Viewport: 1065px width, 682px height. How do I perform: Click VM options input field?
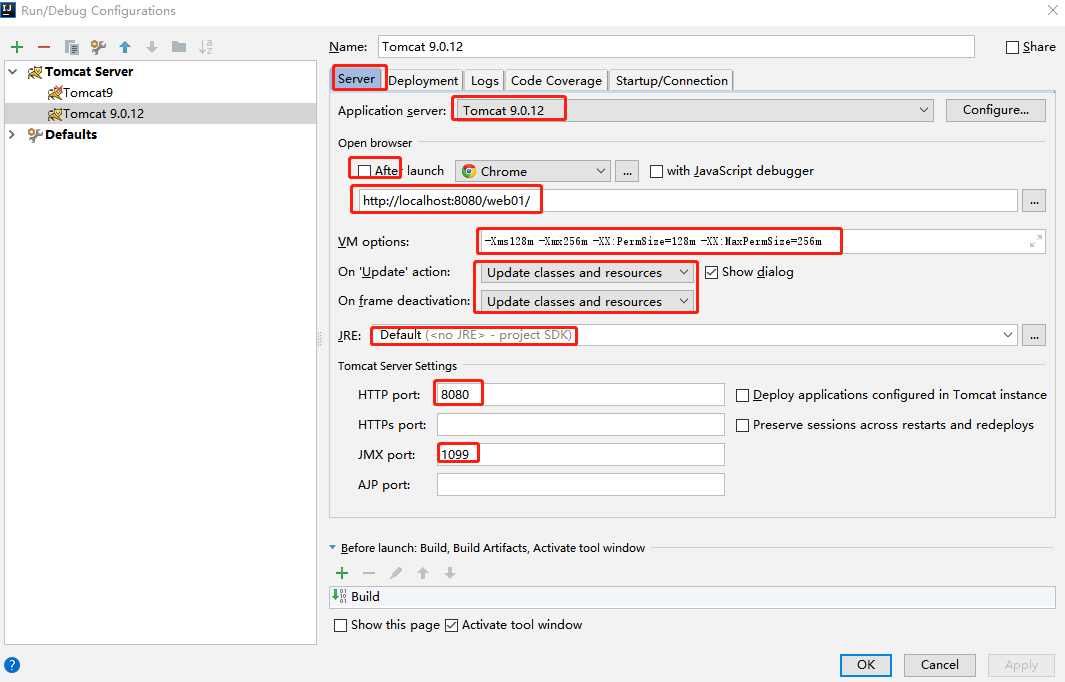pyautogui.click(x=762, y=241)
